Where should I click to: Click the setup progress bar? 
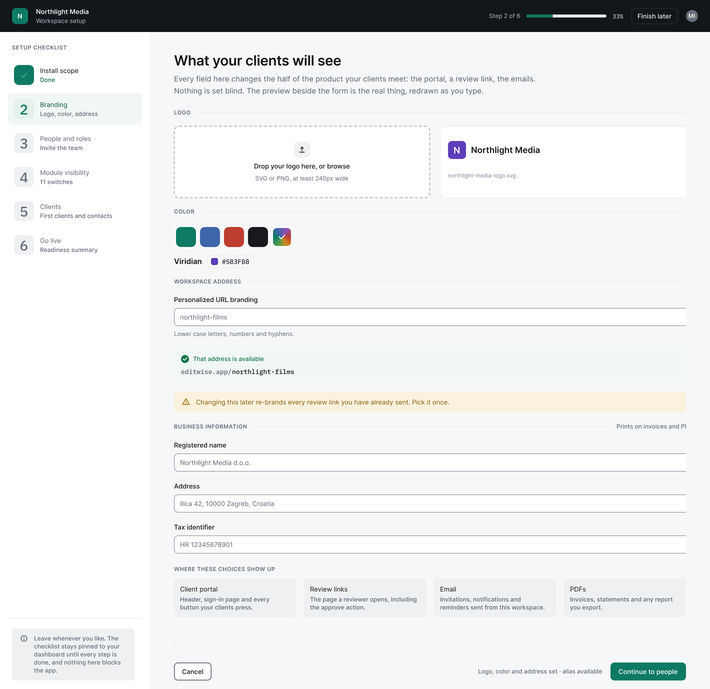pos(566,16)
